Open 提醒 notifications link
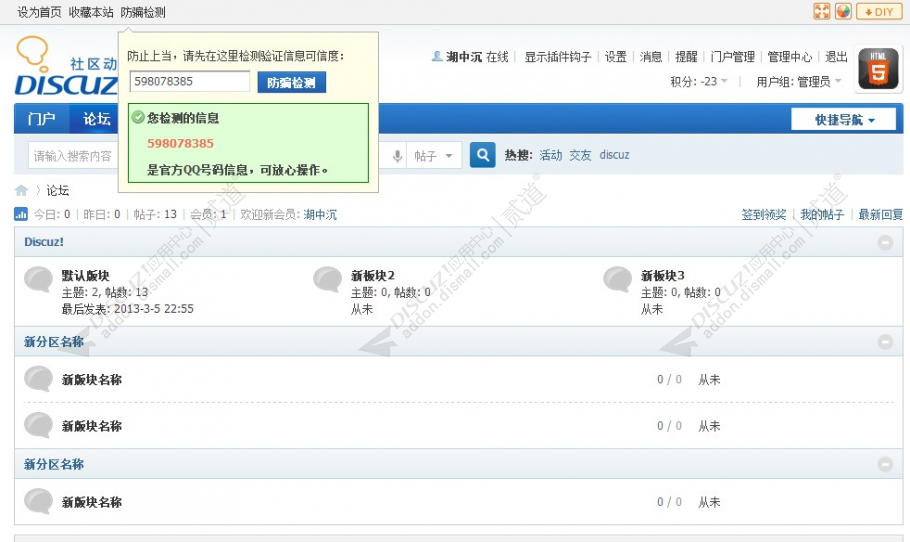 pos(686,57)
